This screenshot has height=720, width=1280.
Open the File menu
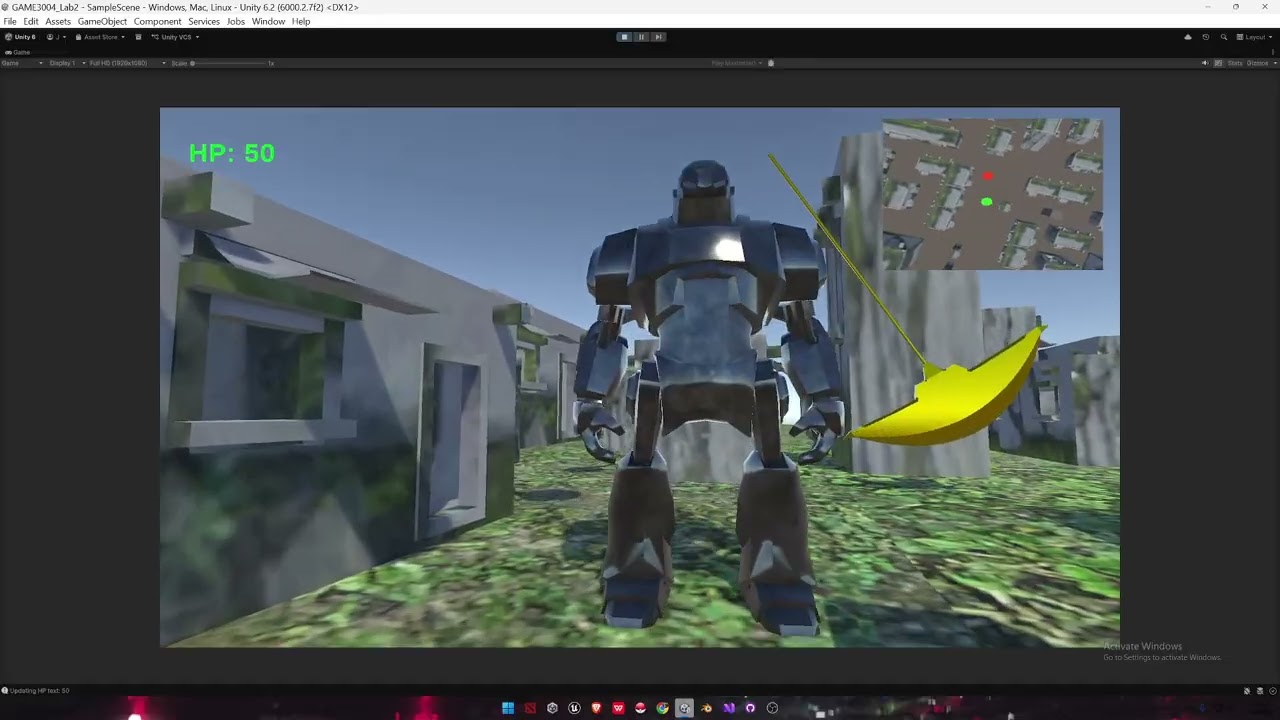10,21
